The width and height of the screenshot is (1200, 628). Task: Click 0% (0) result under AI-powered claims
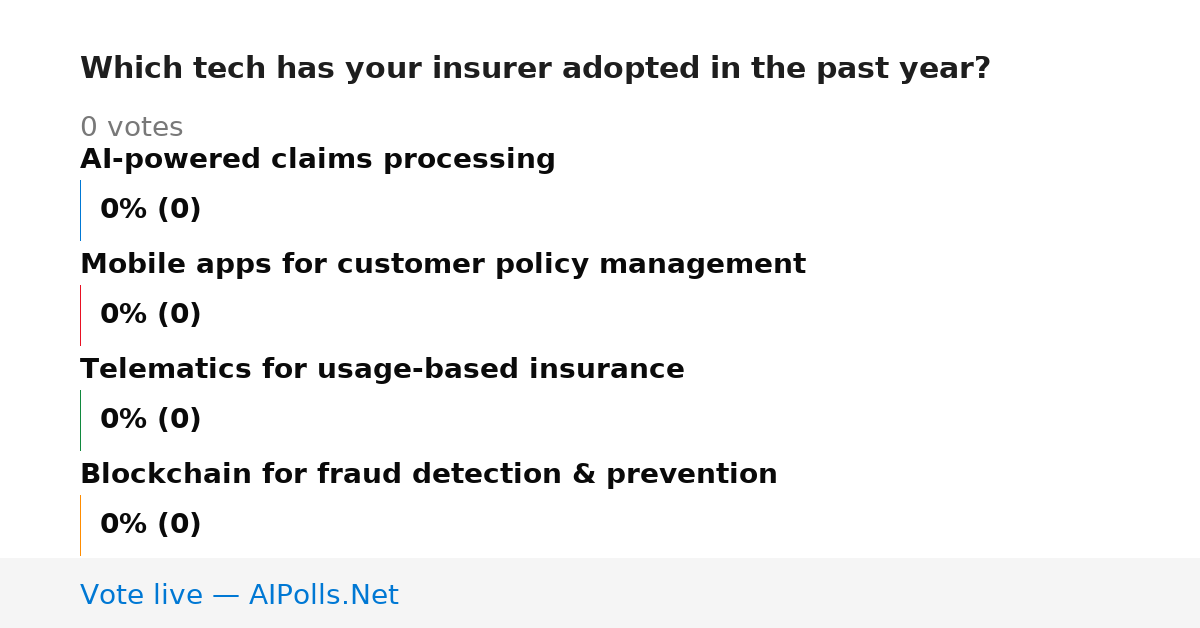pyautogui.click(x=150, y=210)
